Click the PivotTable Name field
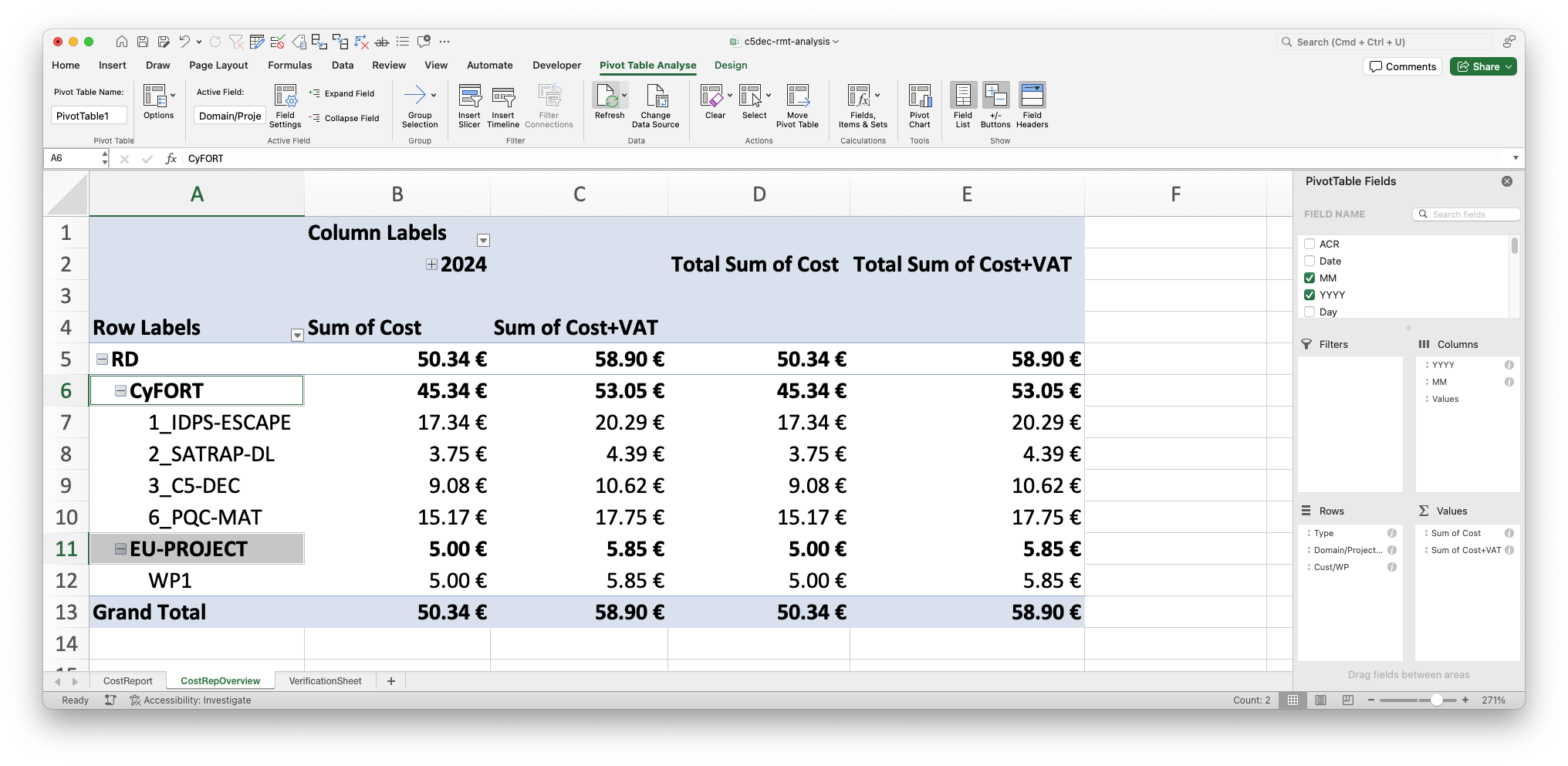This screenshot has width=1568, height=766. point(89,115)
